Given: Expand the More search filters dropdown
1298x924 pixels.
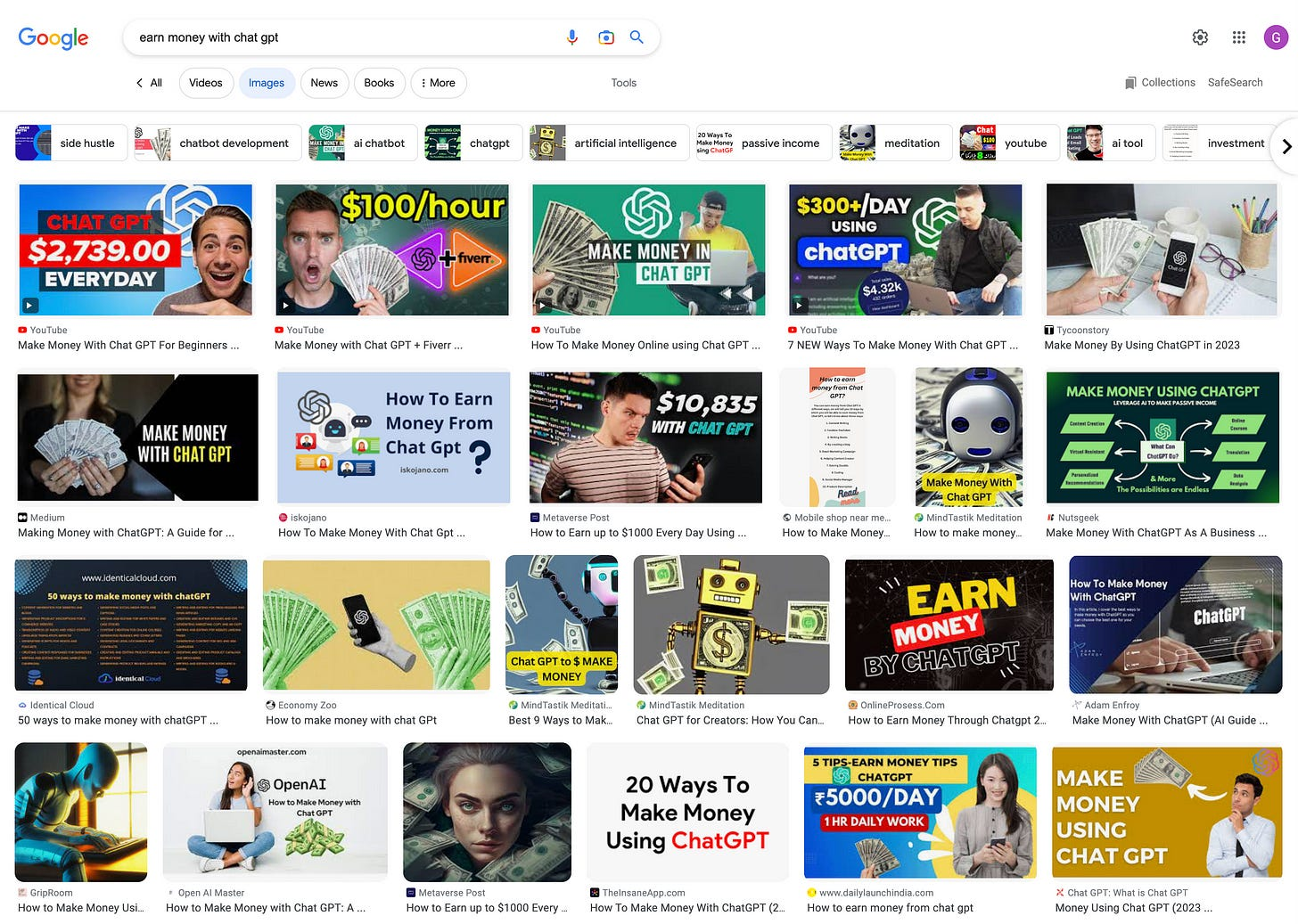Looking at the screenshot, I should 438,83.
